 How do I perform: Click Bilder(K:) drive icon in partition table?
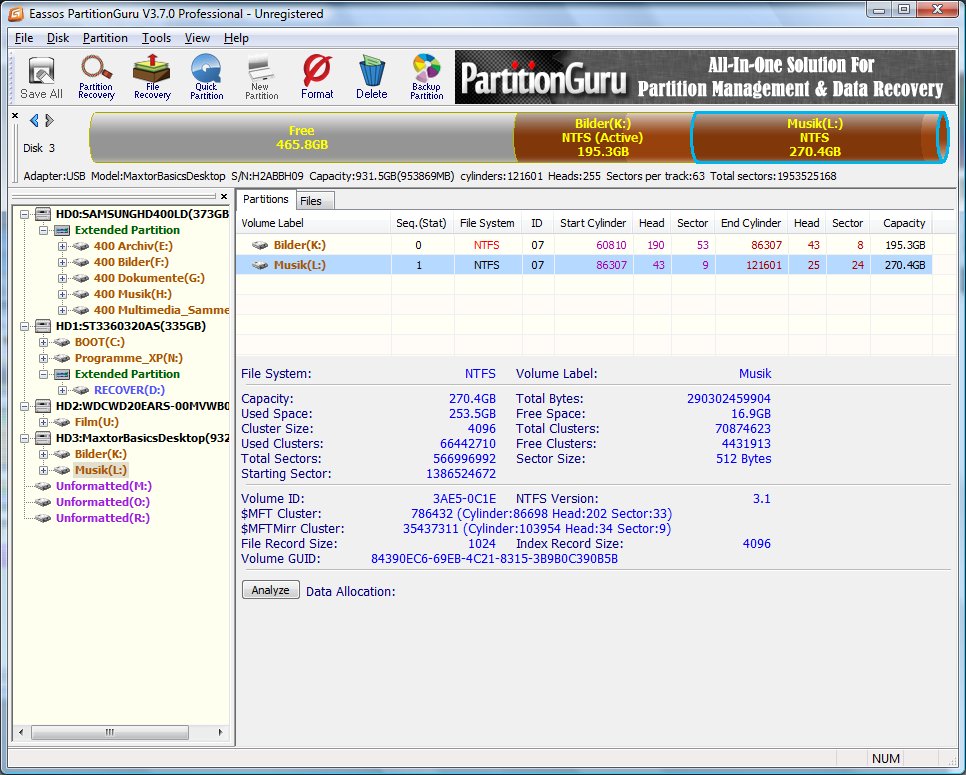coord(260,245)
